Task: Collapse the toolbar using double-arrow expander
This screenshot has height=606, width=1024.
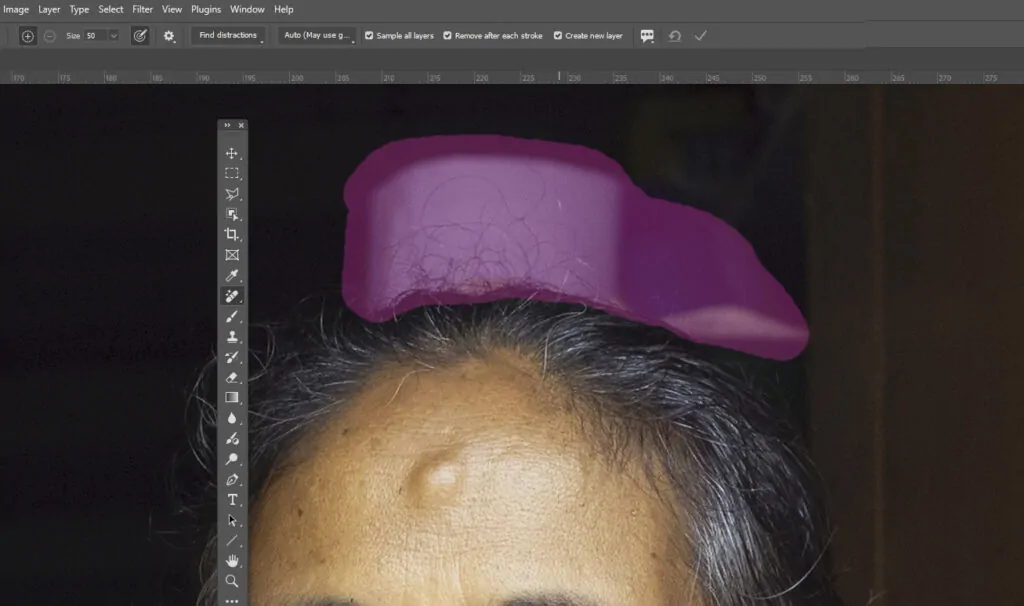Action: (x=227, y=125)
